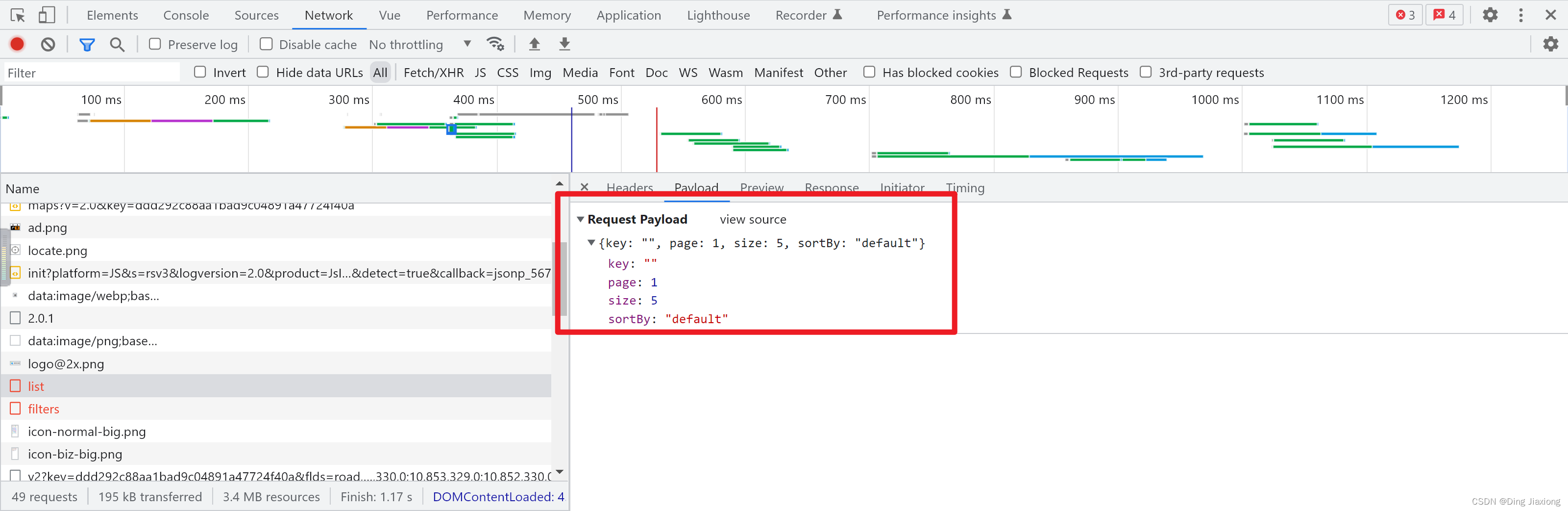Click the logo@2x.png file icon

point(15,363)
